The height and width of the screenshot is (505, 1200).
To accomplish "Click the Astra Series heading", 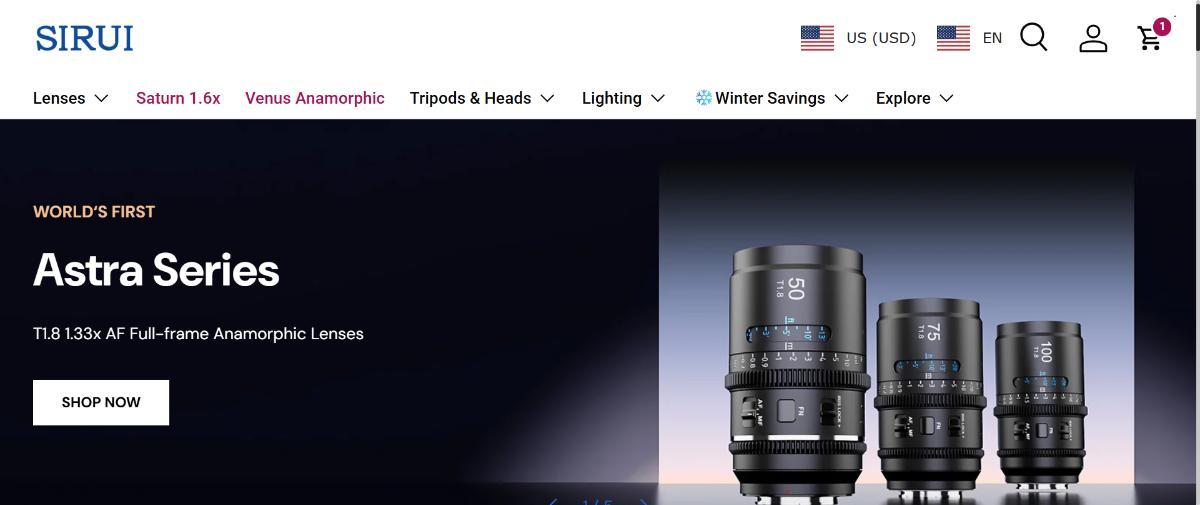I will point(156,270).
